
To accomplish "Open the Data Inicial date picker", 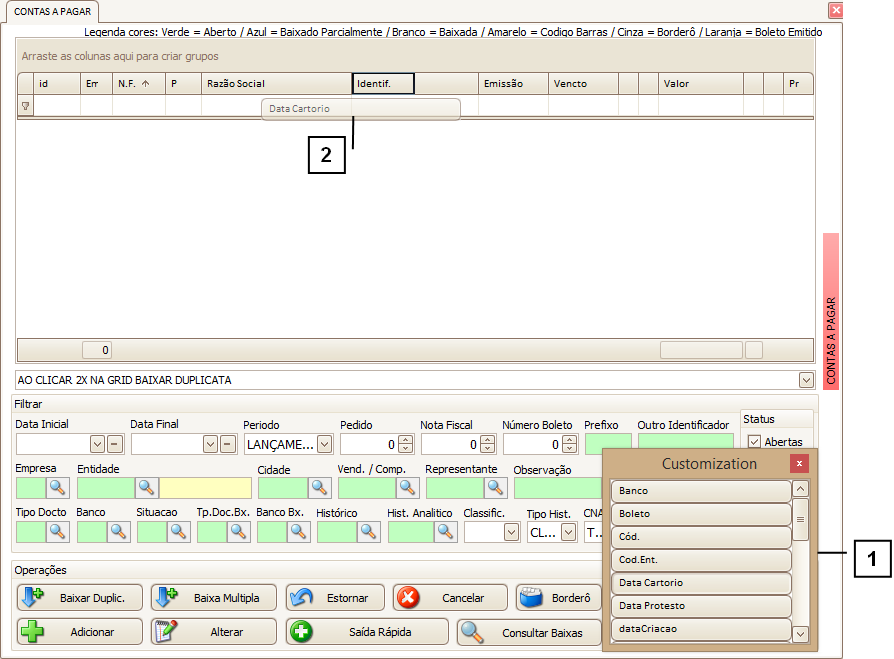I will [98, 444].
